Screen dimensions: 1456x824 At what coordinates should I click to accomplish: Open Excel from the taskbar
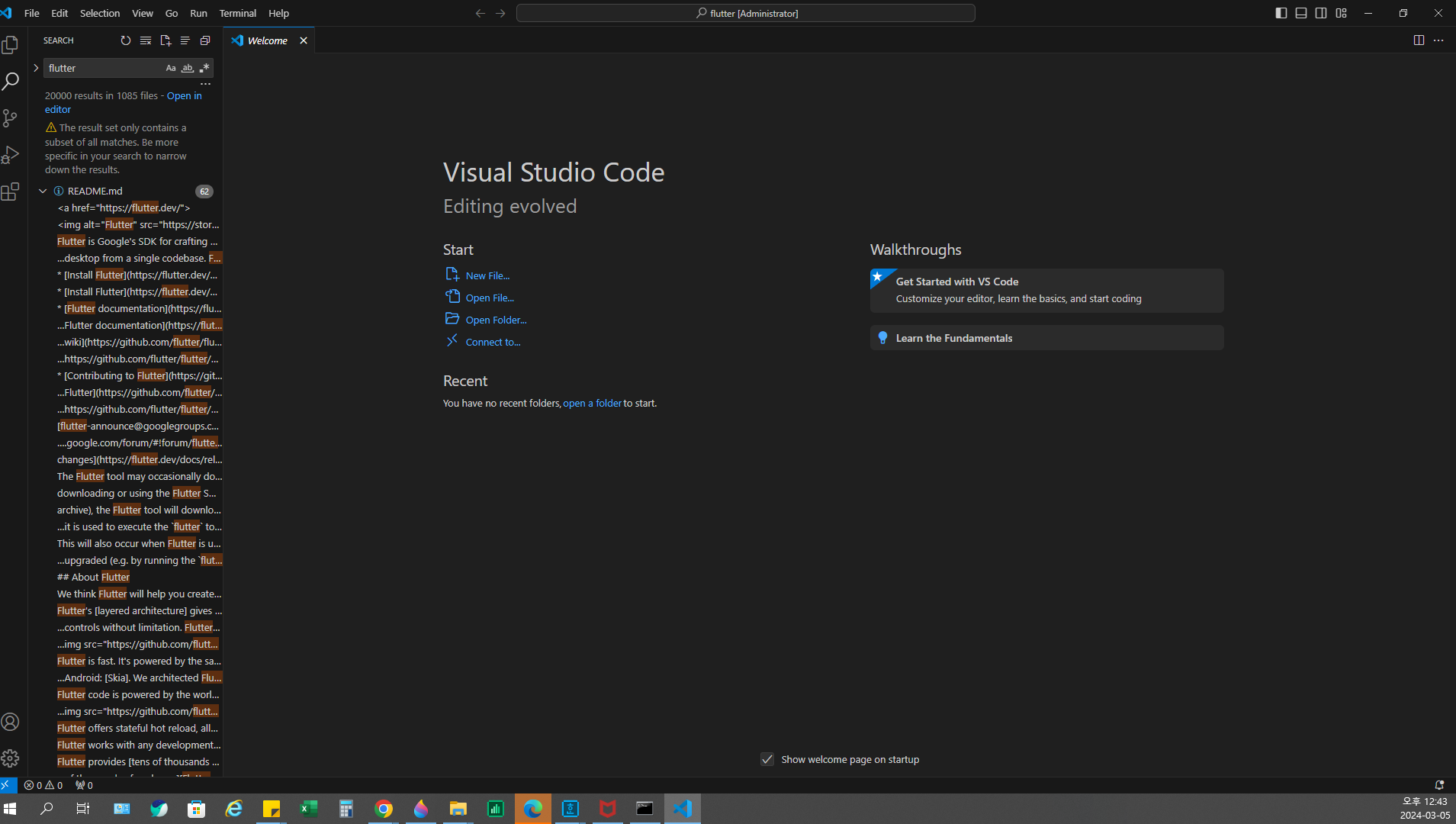tap(309, 809)
